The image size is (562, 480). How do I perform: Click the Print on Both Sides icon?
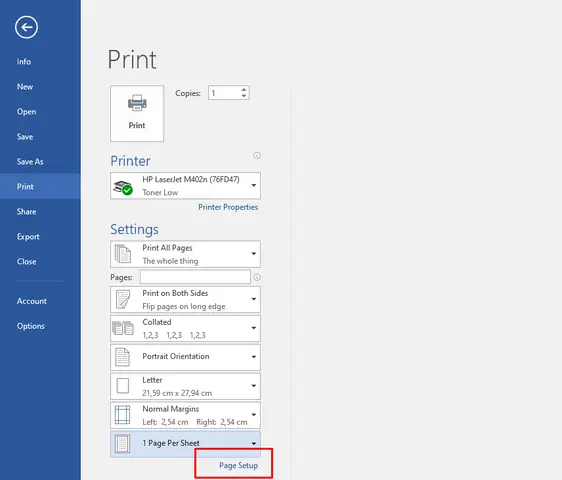click(123, 299)
